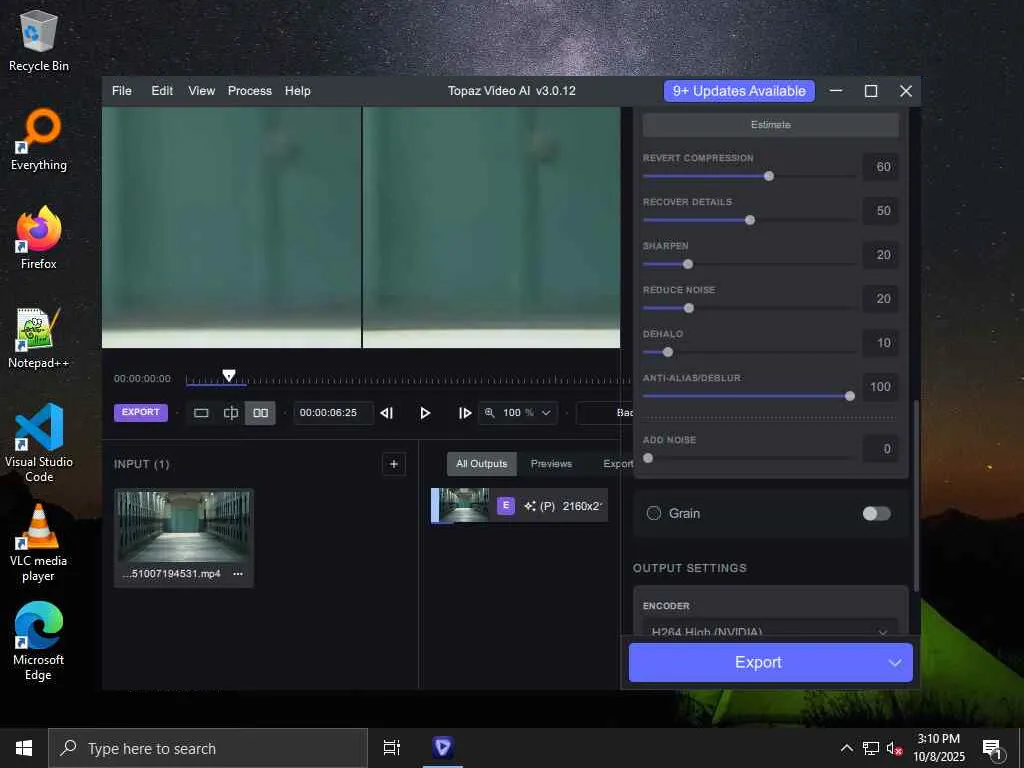Click the enhancement sparkle icon on output
Viewport: 1024px width, 768px height.
pyautogui.click(x=530, y=505)
